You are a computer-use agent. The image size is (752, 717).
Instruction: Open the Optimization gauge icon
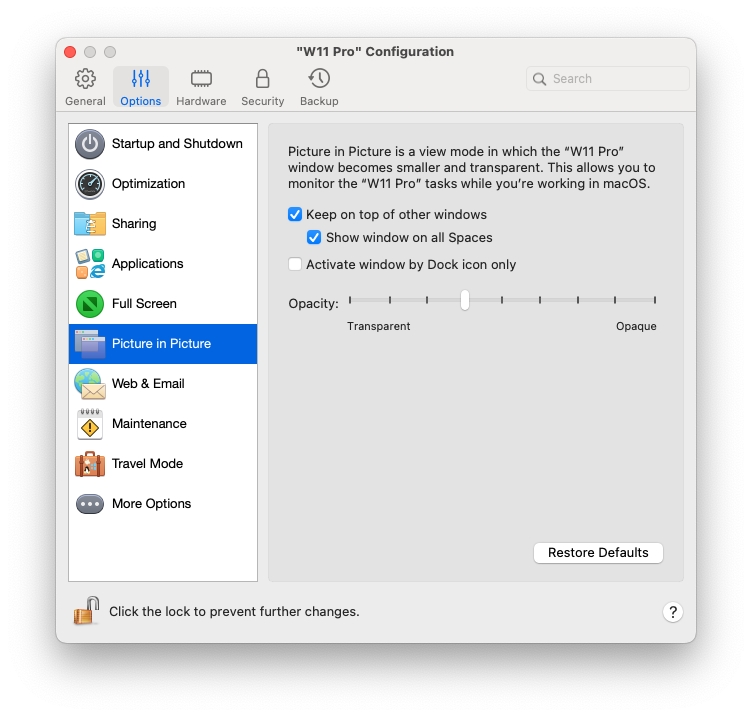click(x=90, y=184)
